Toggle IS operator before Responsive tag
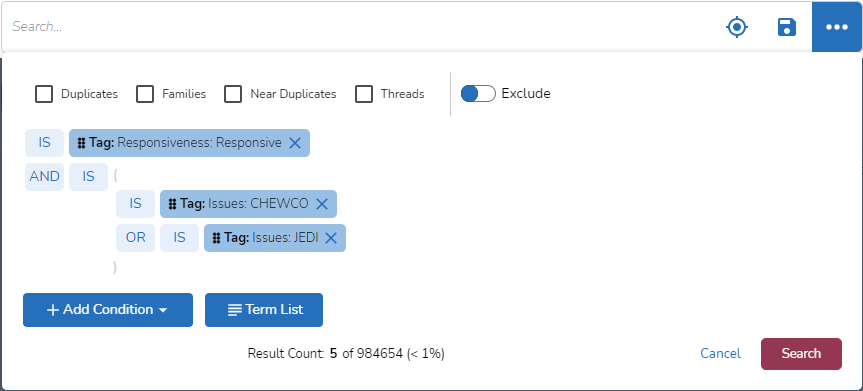 (45, 143)
